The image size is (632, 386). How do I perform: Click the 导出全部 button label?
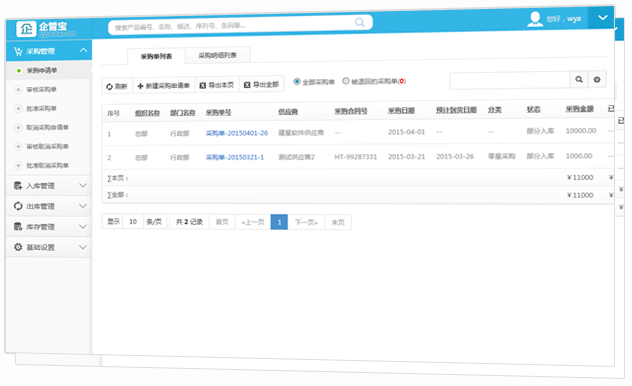click(x=266, y=85)
